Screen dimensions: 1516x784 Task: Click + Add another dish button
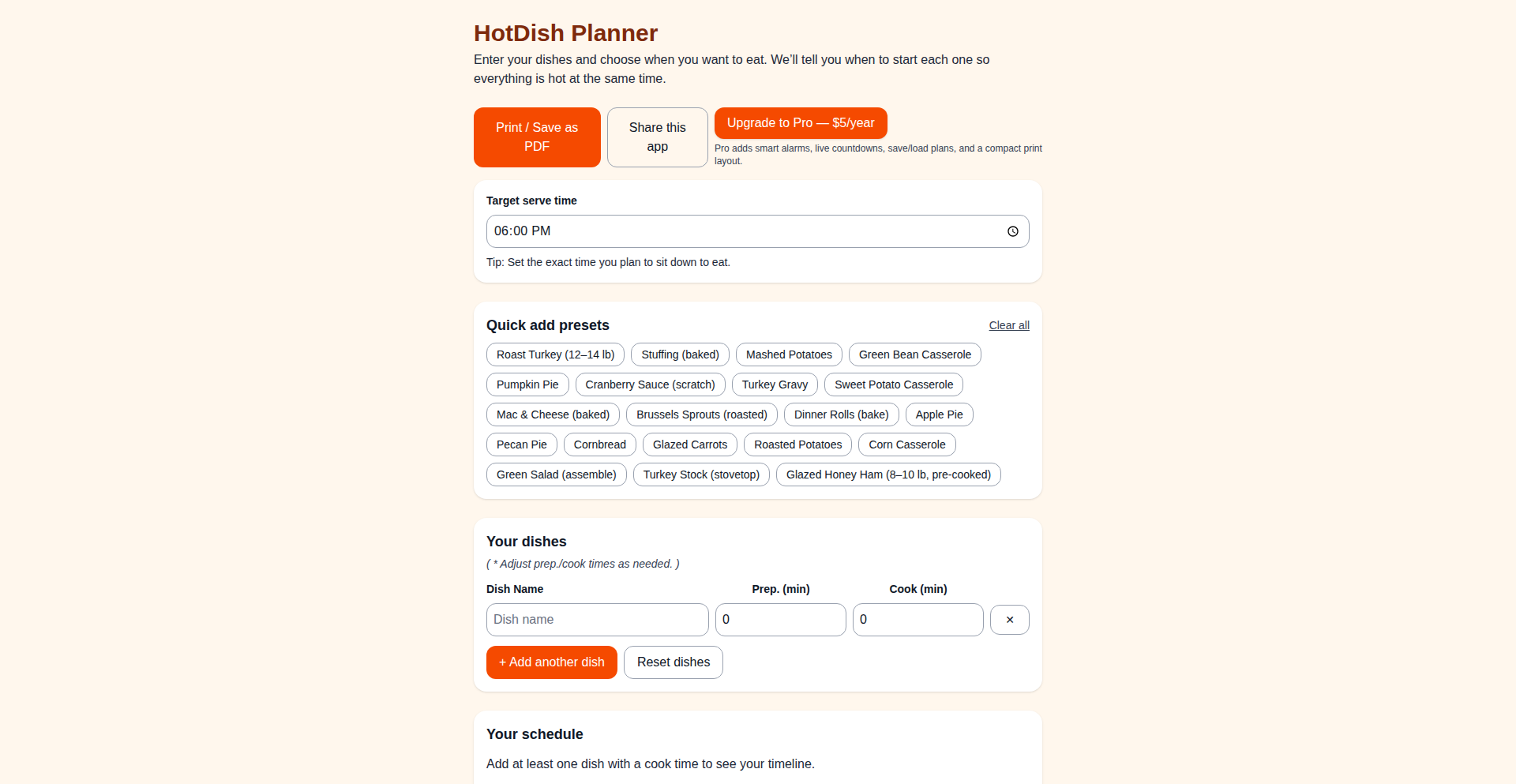click(551, 662)
